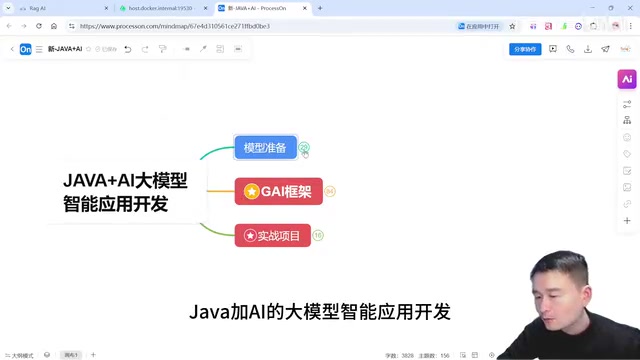Open the browser profile avatar
640x360 pixels.
tap(616, 26)
